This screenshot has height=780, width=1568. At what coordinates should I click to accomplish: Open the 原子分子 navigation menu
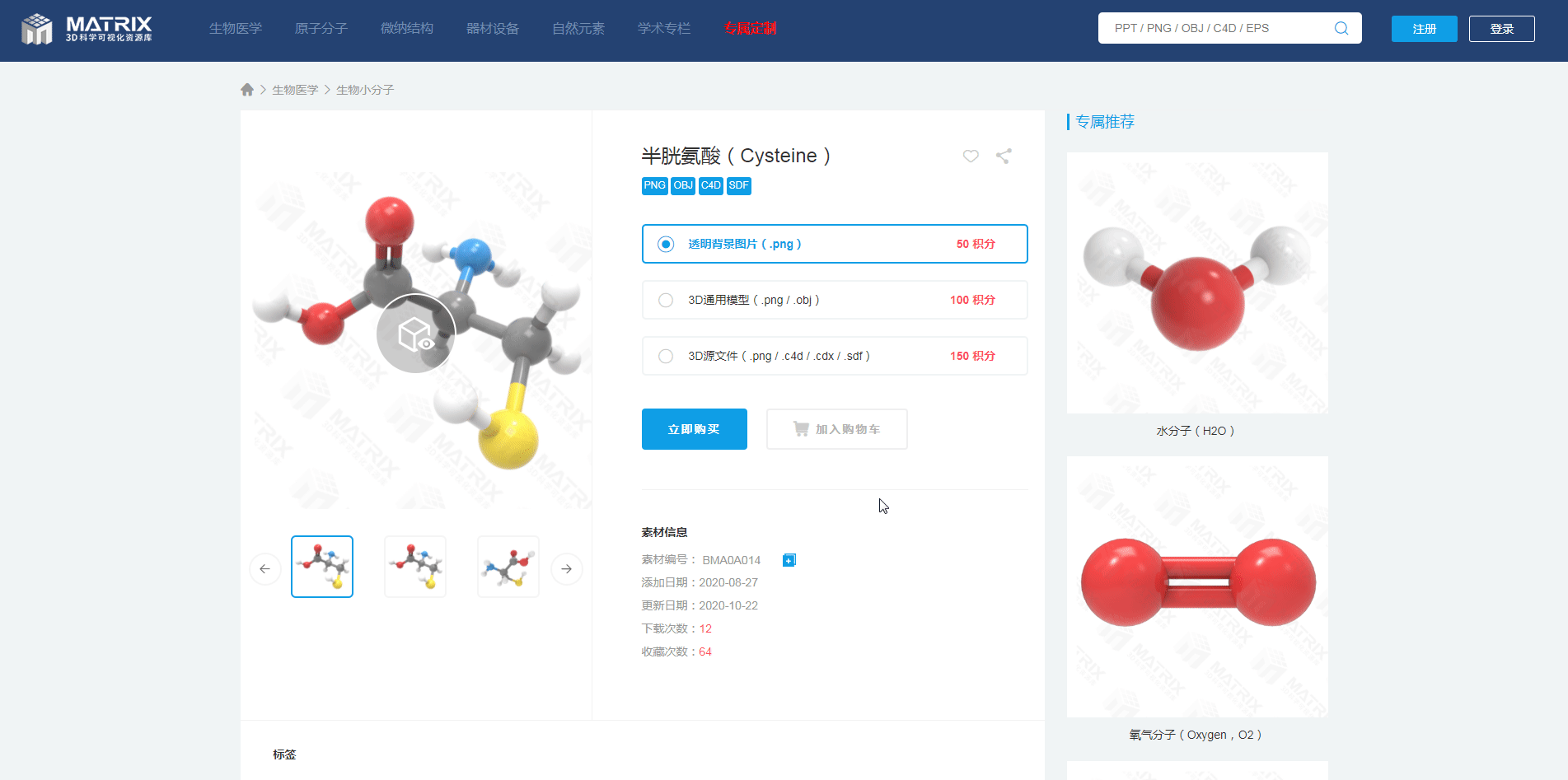[x=321, y=29]
